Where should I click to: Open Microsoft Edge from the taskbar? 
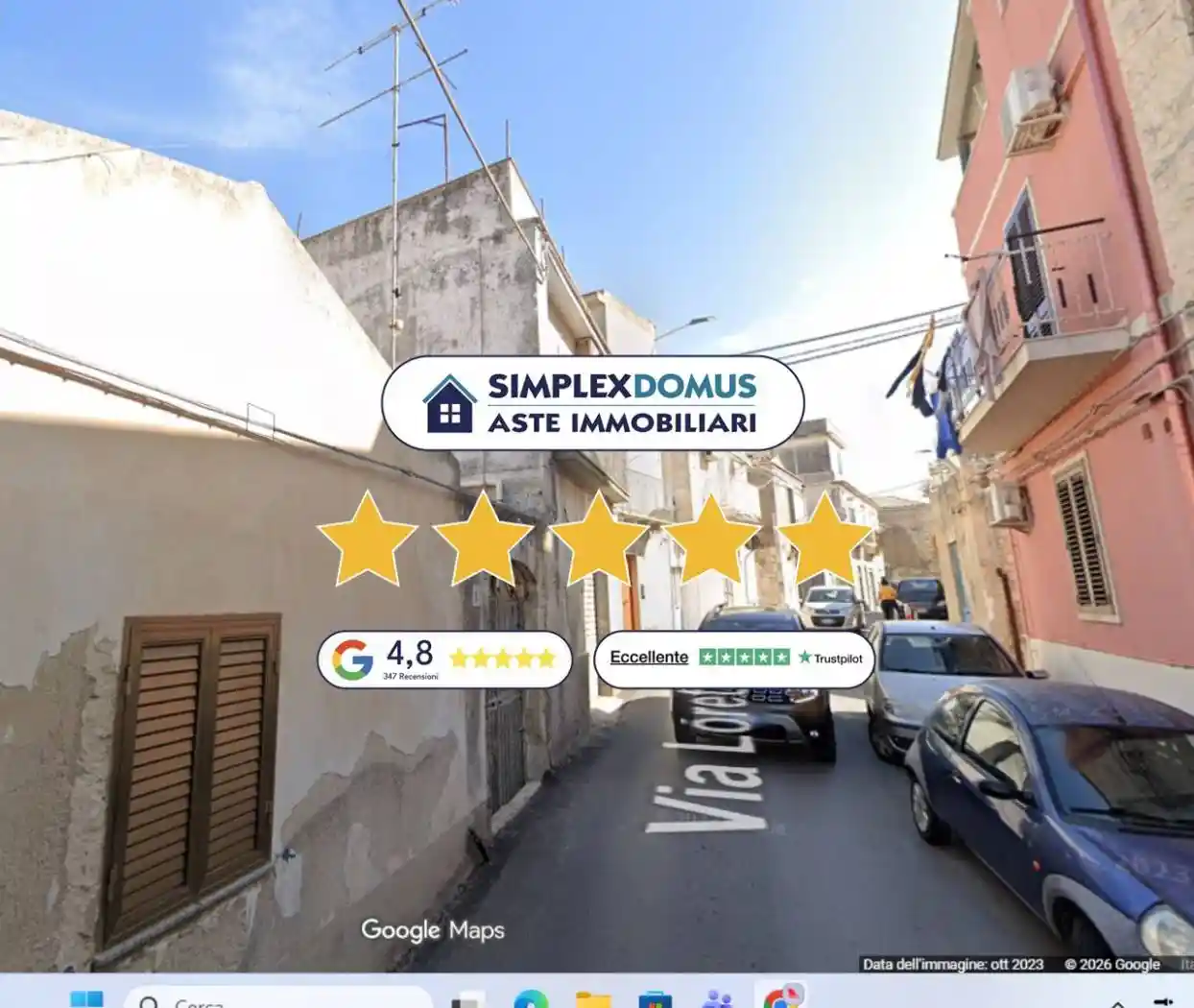click(531, 999)
